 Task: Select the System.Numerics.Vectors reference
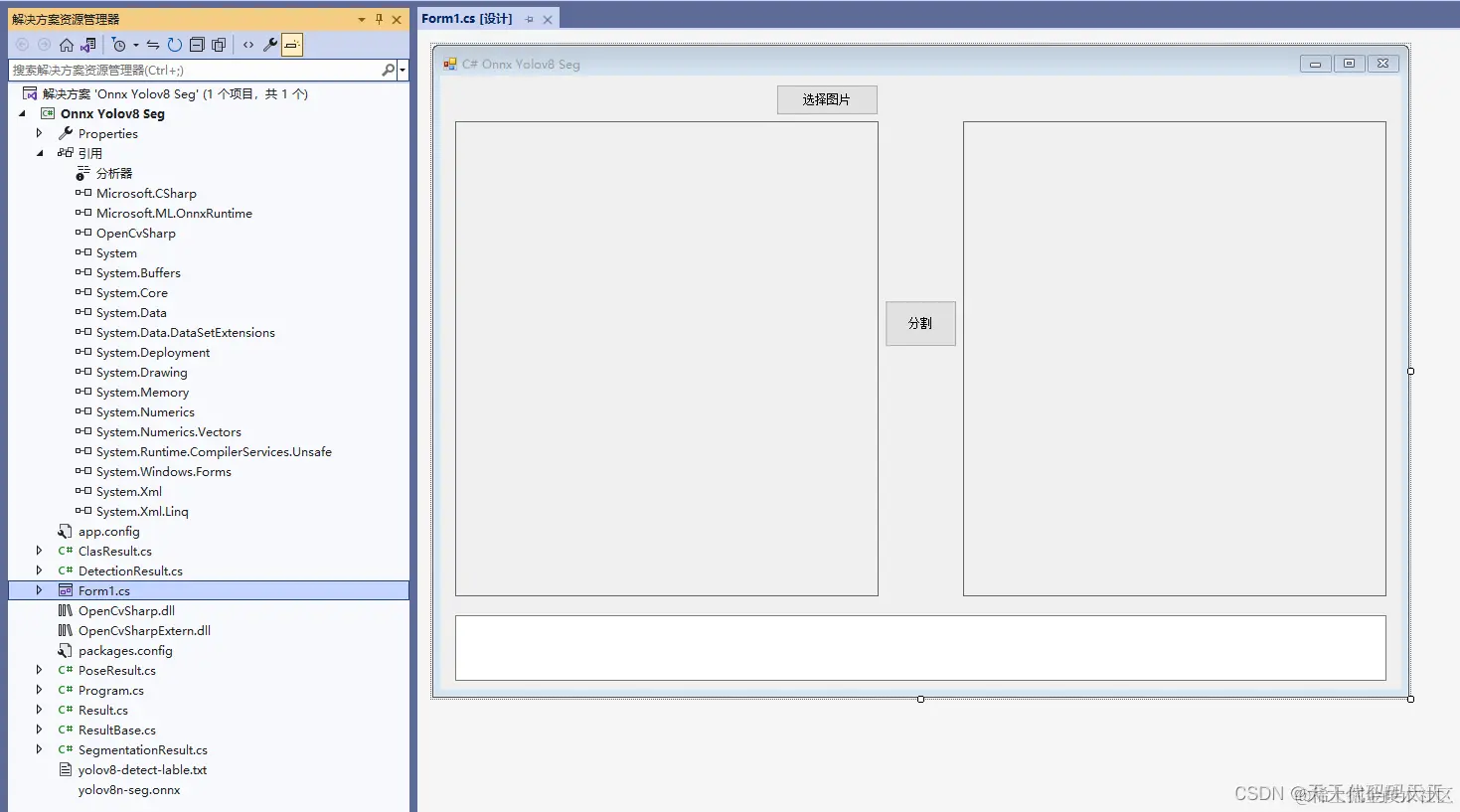click(x=169, y=431)
